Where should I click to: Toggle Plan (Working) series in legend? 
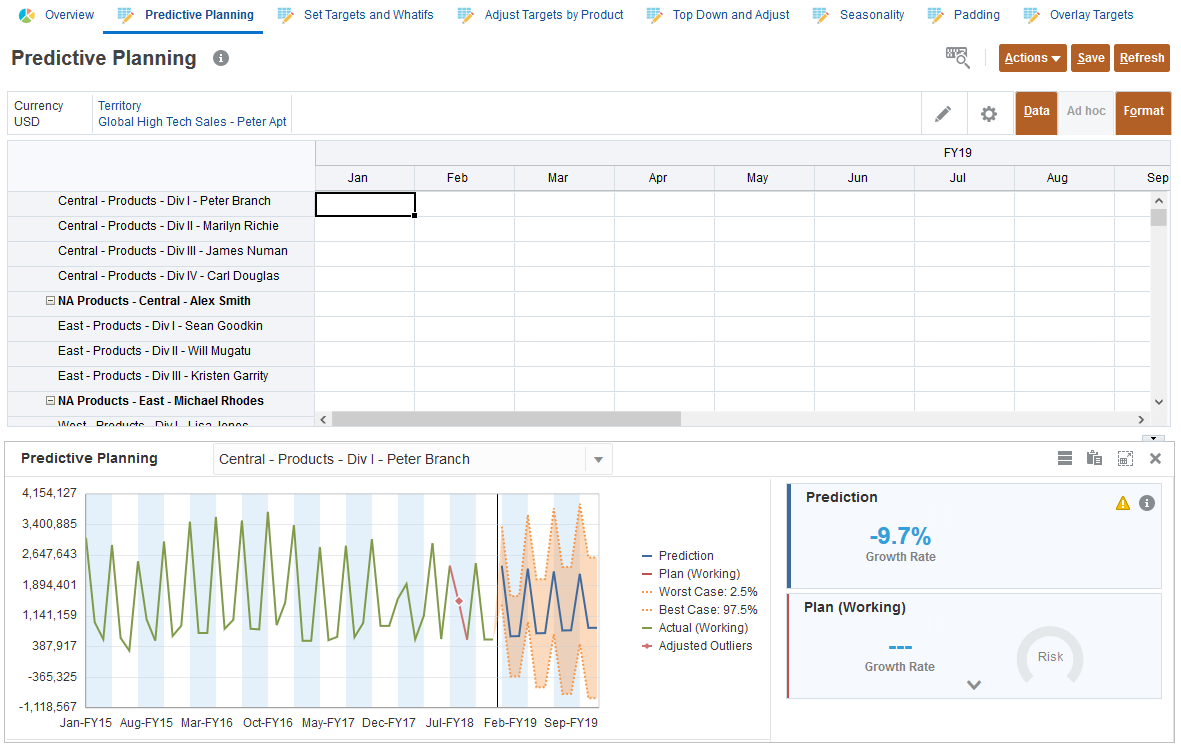(x=691, y=573)
